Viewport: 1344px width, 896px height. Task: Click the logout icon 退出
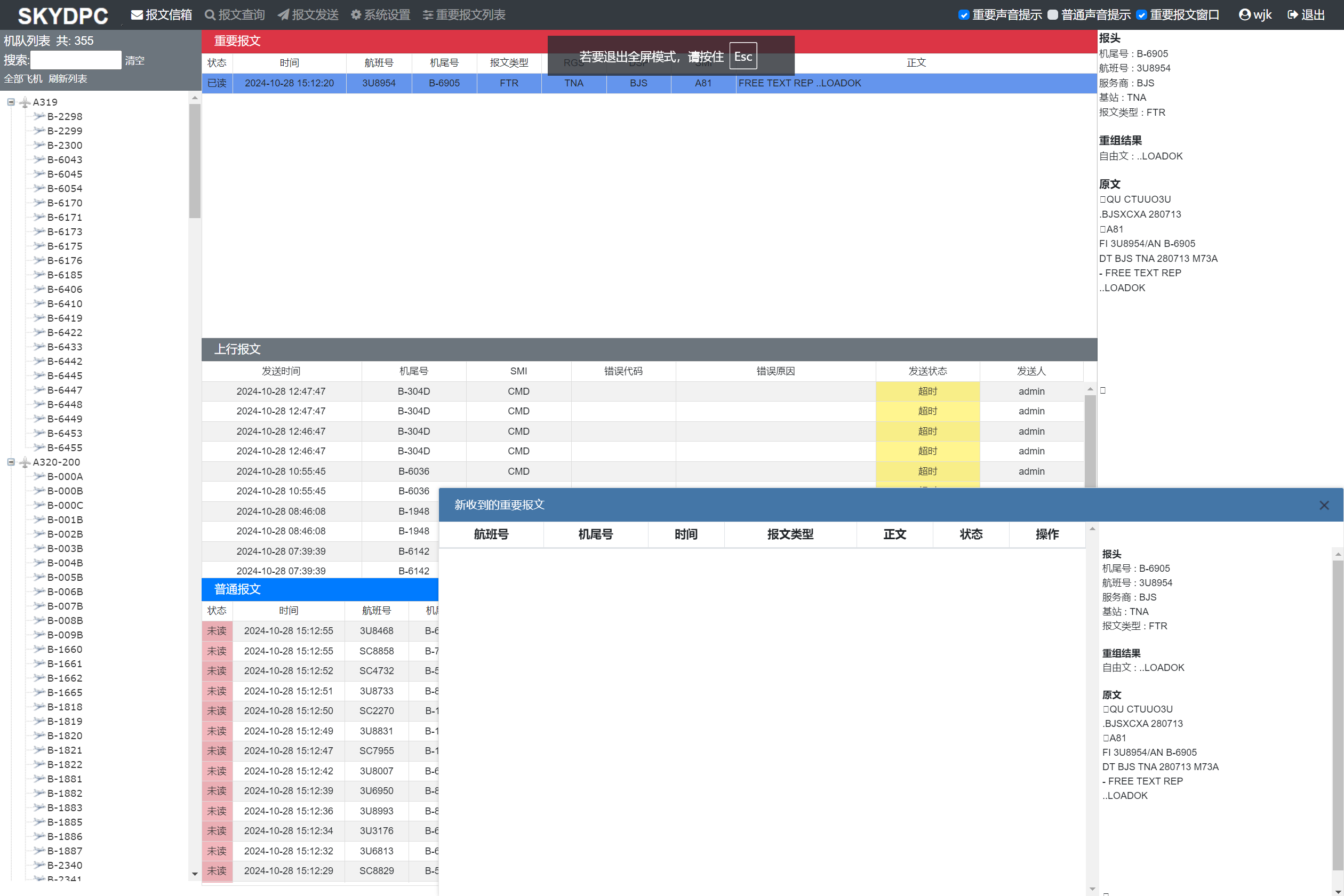pyautogui.click(x=1293, y=15)
